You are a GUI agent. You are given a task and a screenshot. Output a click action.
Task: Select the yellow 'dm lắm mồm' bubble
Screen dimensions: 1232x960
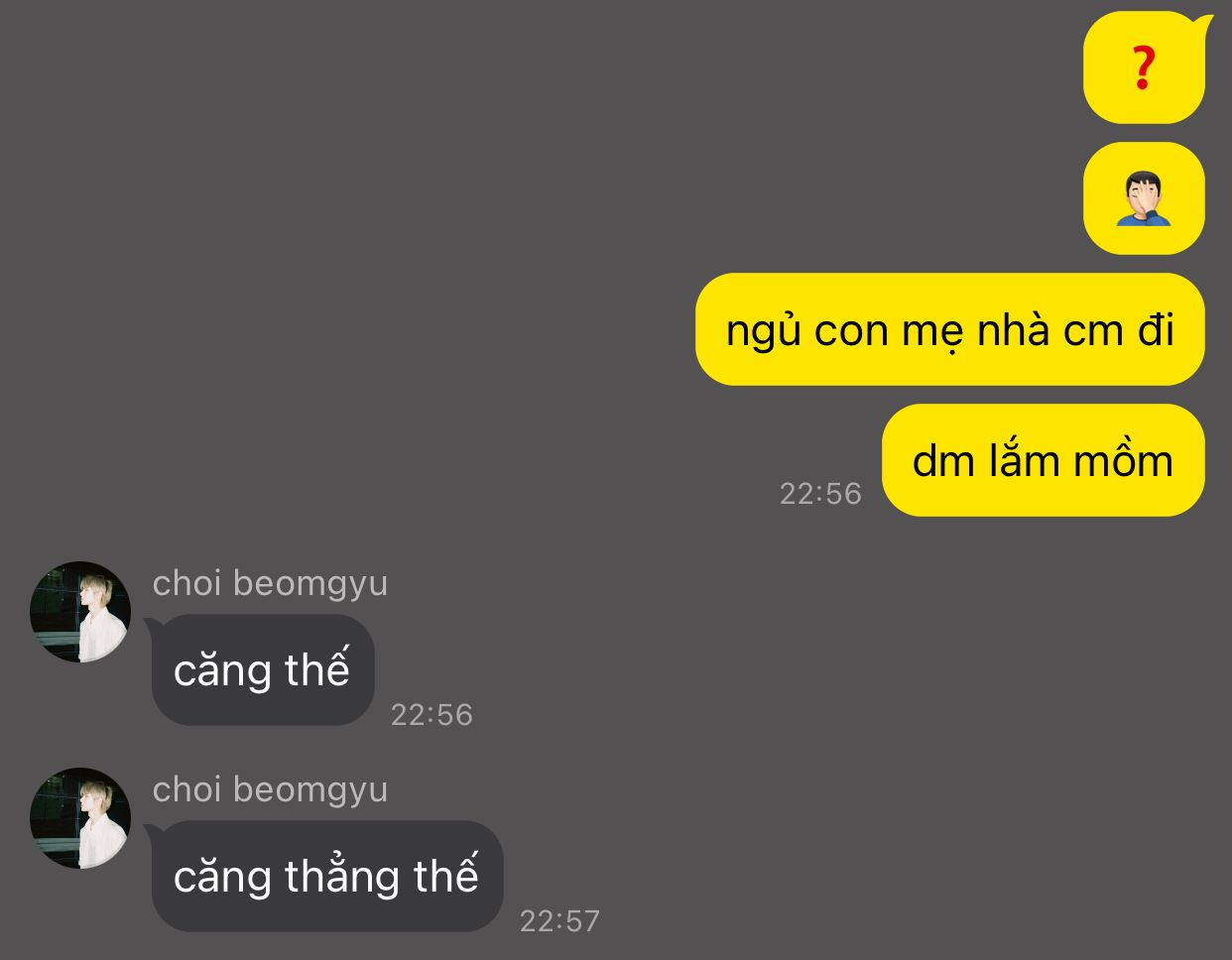(1044, 460)
